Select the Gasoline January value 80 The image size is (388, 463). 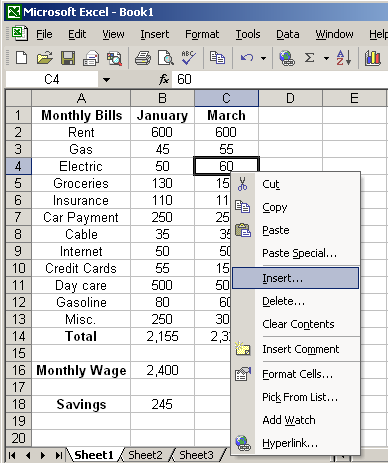162,302
